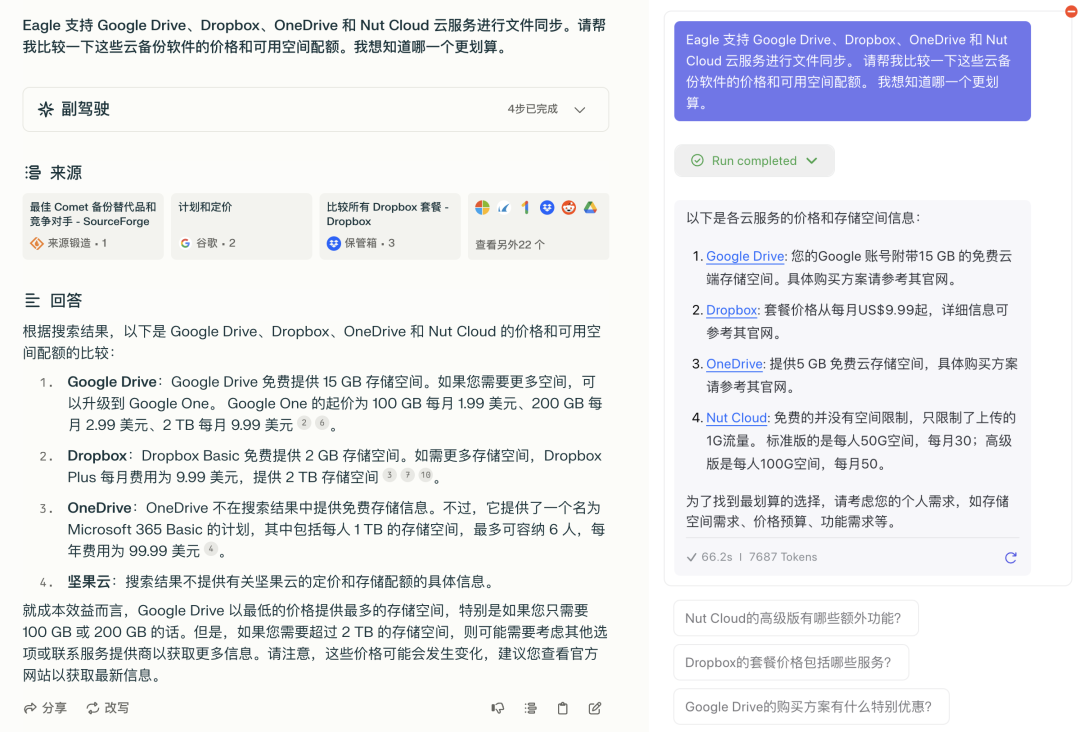Image resolution: width=1080 pixels, height=732 pixels.
Task: Click the 来源 section list icon
Action: click(32, 173)
